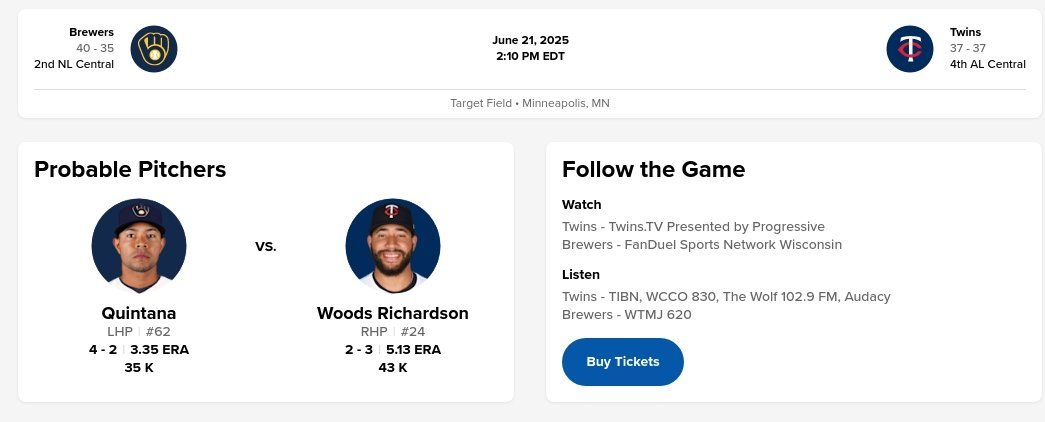This screenshot has width=1045, height=422.
Task: Click Twins.TV Presented by Progressive text
Action: point(693,227)
